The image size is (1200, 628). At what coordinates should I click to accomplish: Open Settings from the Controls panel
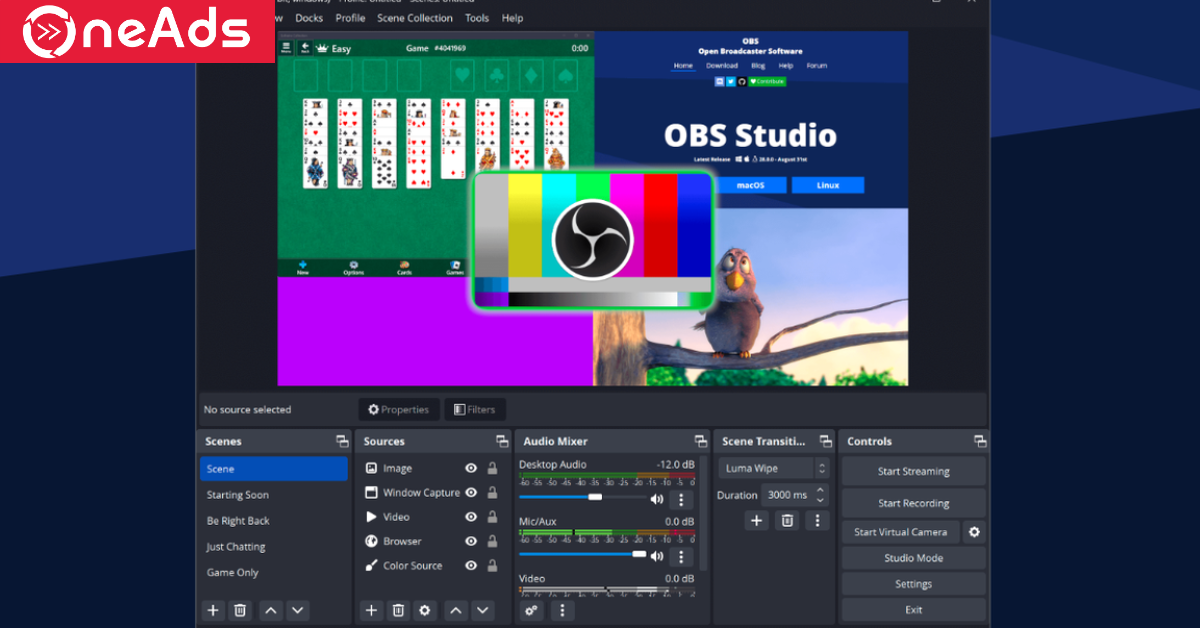[x=914, y=584]
